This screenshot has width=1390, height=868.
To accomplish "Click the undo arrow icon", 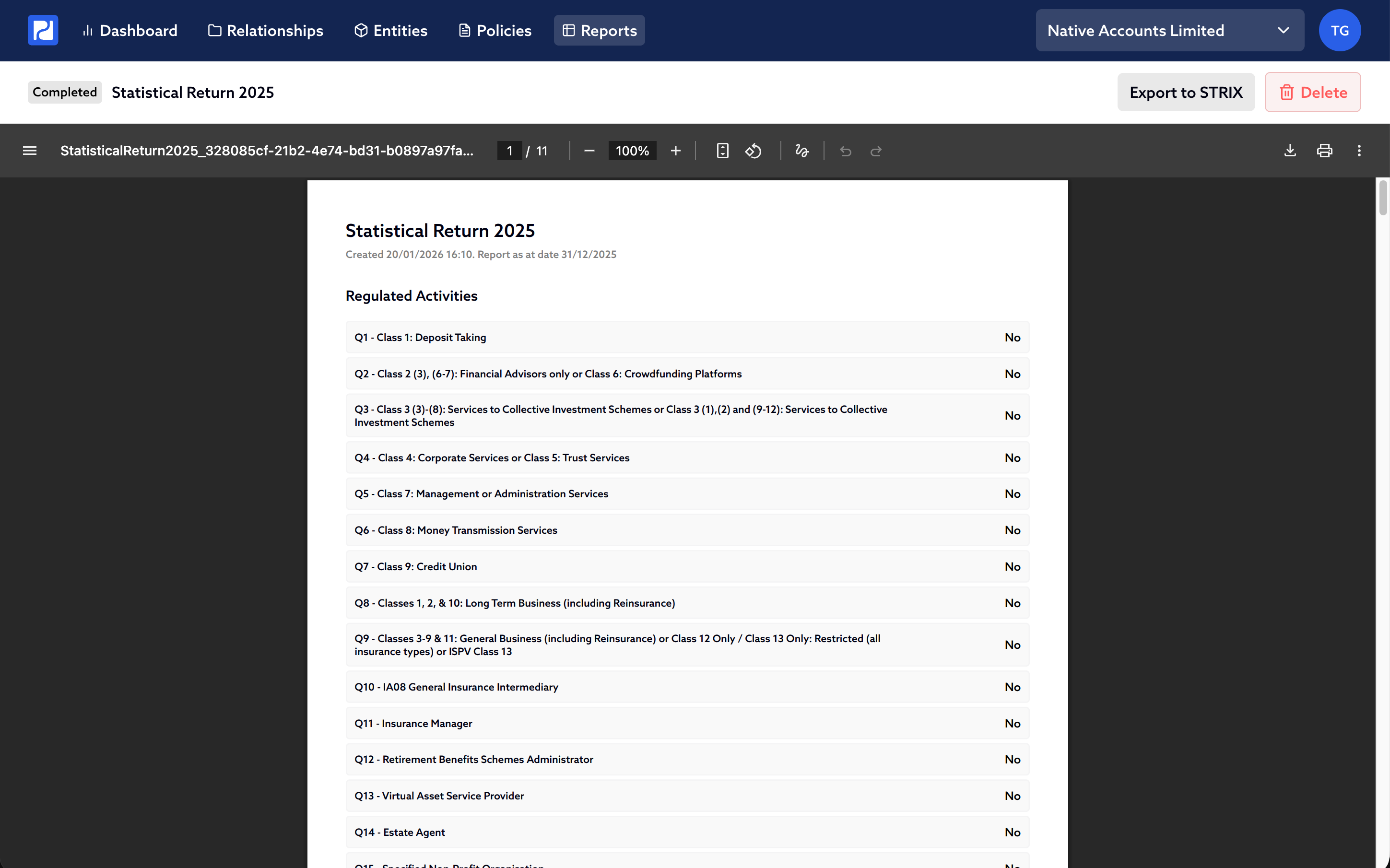I will [x=845, y=151].
